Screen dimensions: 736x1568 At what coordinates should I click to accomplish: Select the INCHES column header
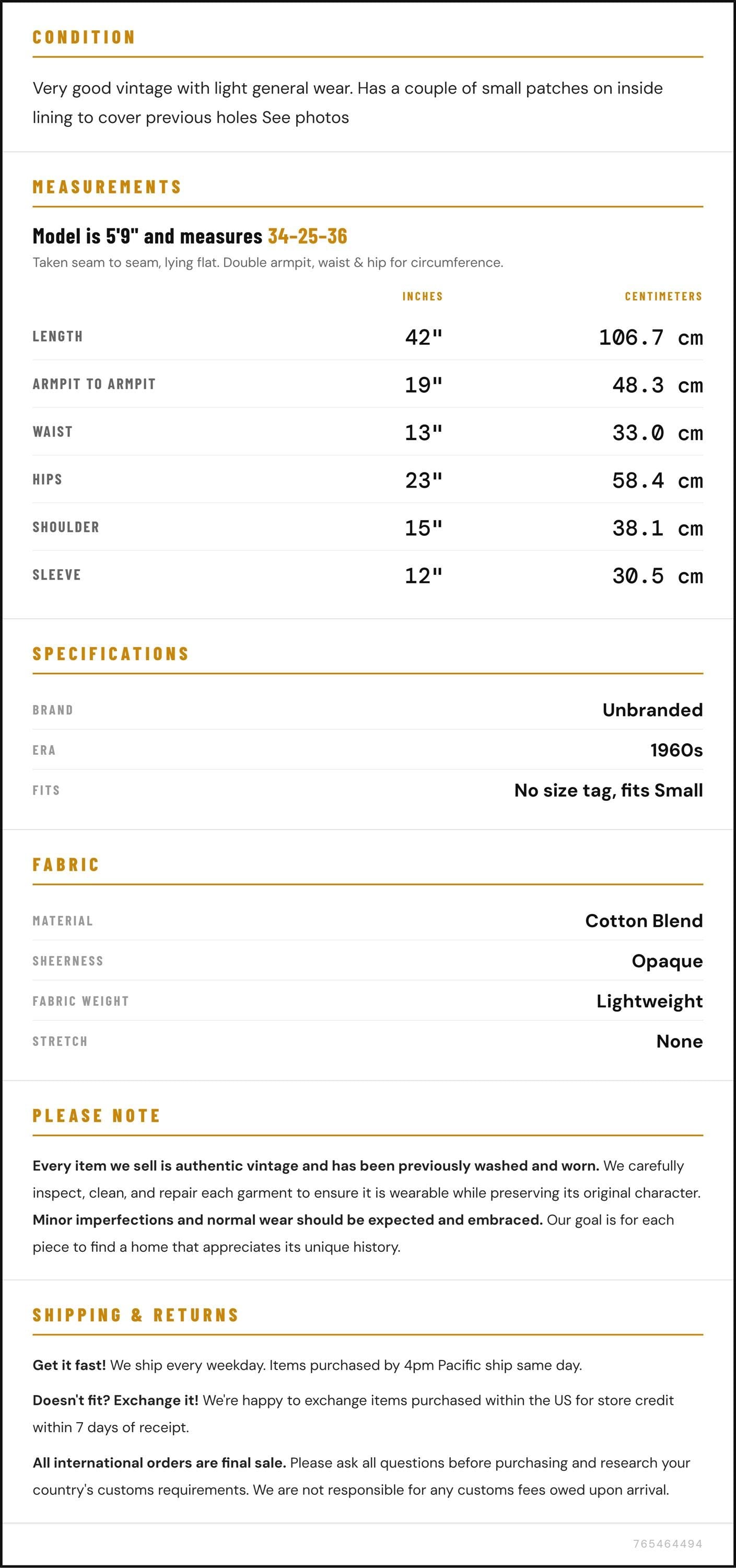[422, 296]
